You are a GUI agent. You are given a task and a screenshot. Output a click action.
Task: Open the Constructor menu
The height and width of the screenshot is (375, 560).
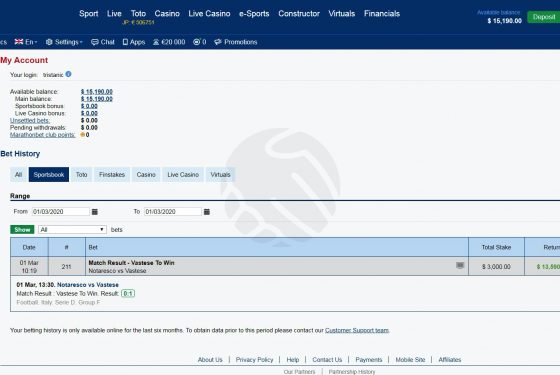point(299,14)
